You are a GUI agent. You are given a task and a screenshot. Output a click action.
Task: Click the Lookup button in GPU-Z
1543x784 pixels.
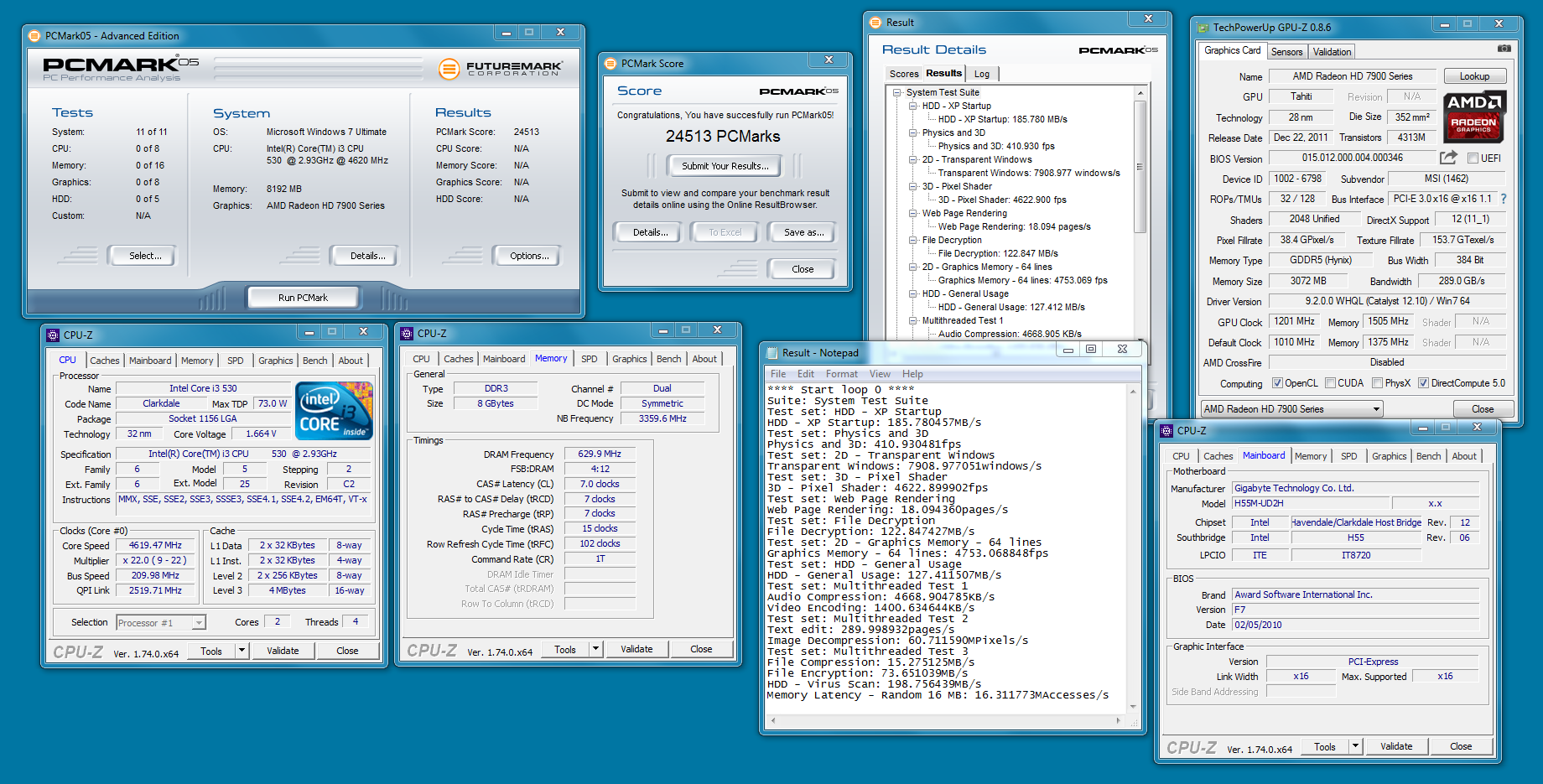point(1474,76)
